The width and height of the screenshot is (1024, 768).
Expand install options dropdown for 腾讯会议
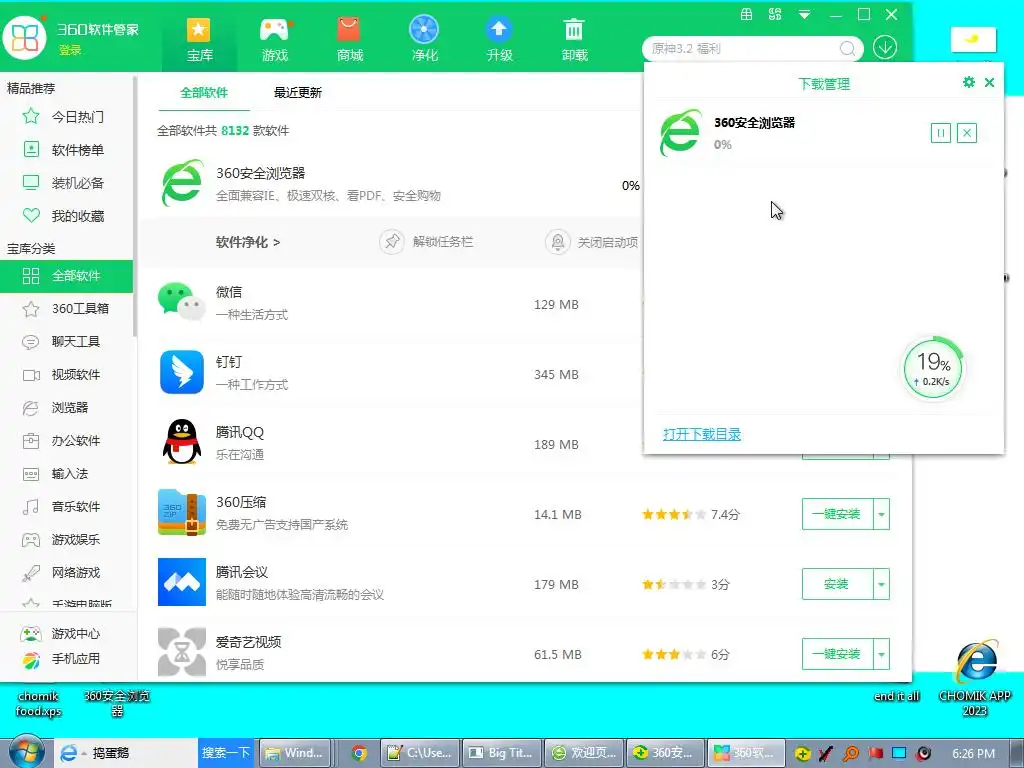(882, 584)
